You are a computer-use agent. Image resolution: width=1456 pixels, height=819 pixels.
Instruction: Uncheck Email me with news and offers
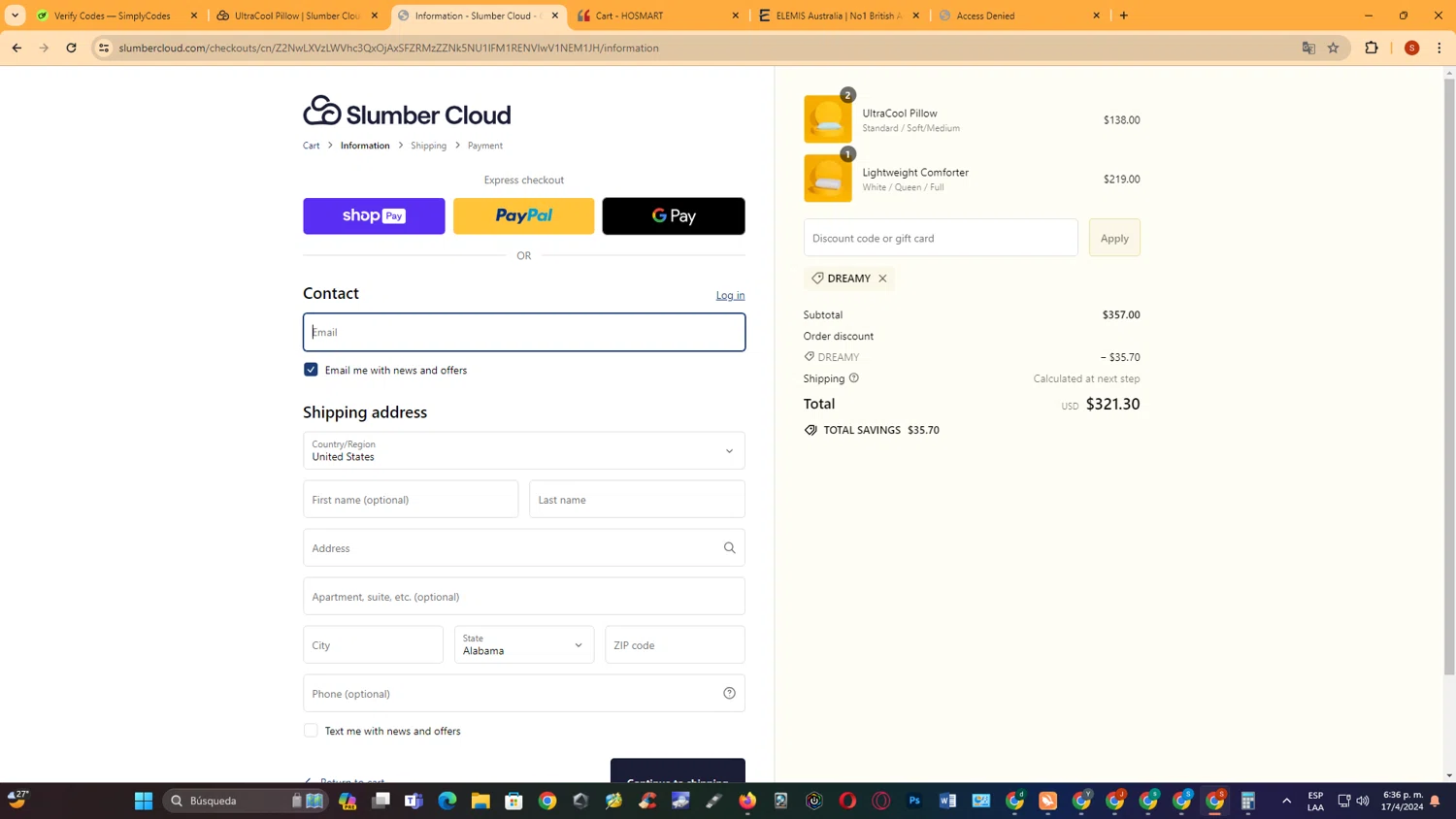pos(311,370)
